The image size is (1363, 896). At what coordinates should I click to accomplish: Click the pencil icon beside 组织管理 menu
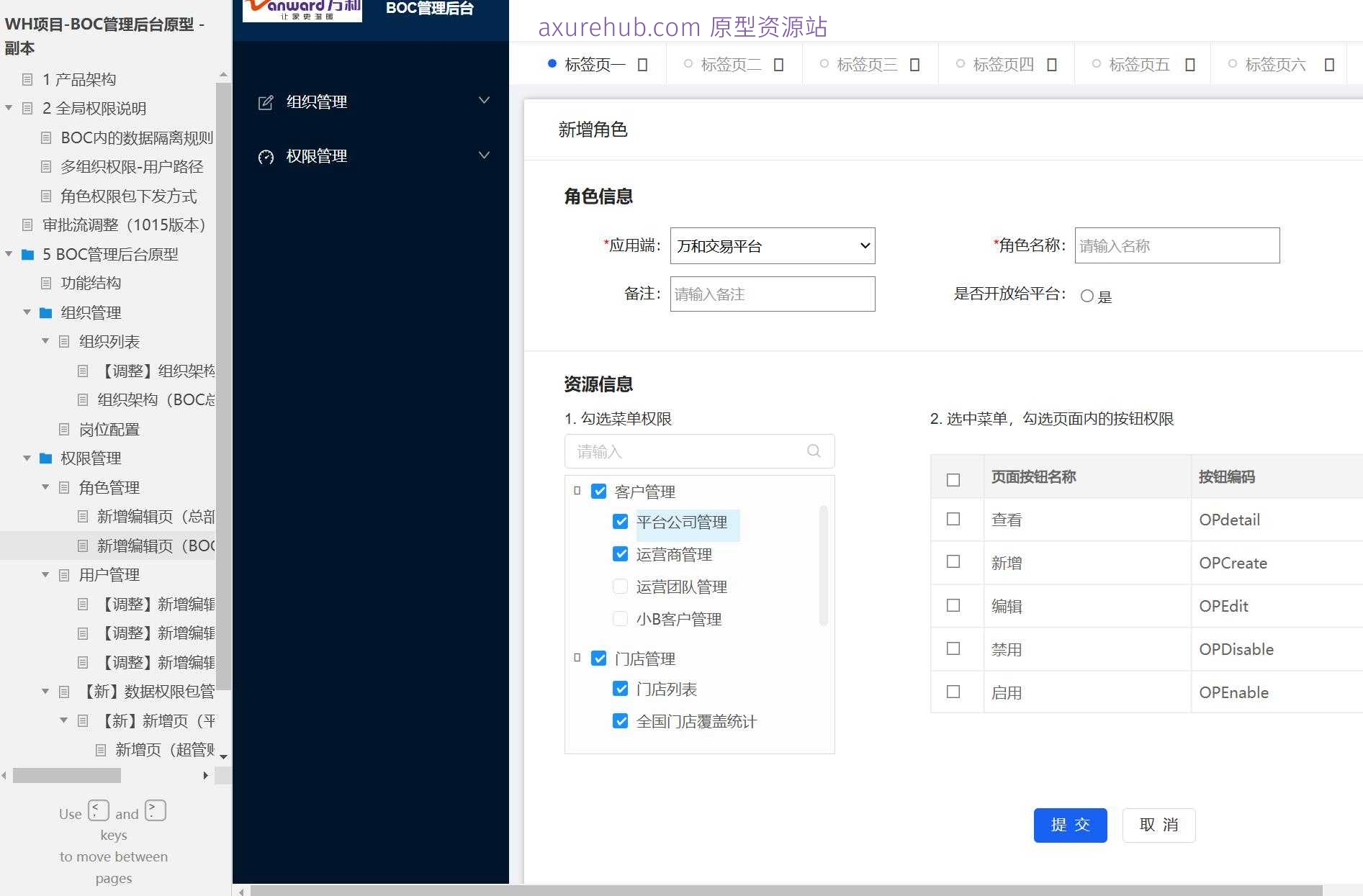click(x=266, y=101)
